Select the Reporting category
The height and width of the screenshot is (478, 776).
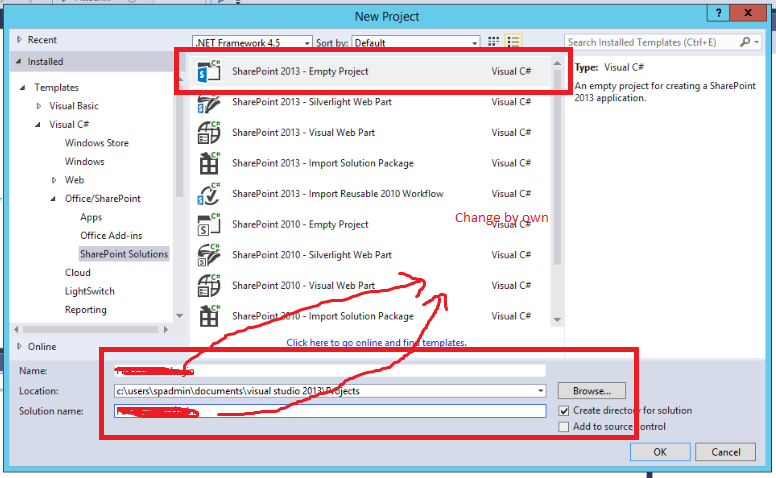[x=86, y=310]
